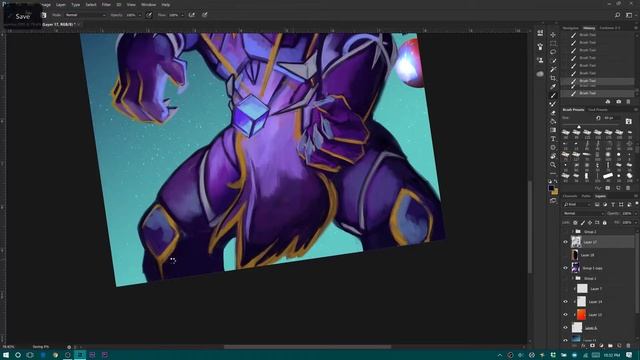The height and width of the screenshot is (360, 640).
Task: Toggle pressure for size icon
Action: coord(204,15)
